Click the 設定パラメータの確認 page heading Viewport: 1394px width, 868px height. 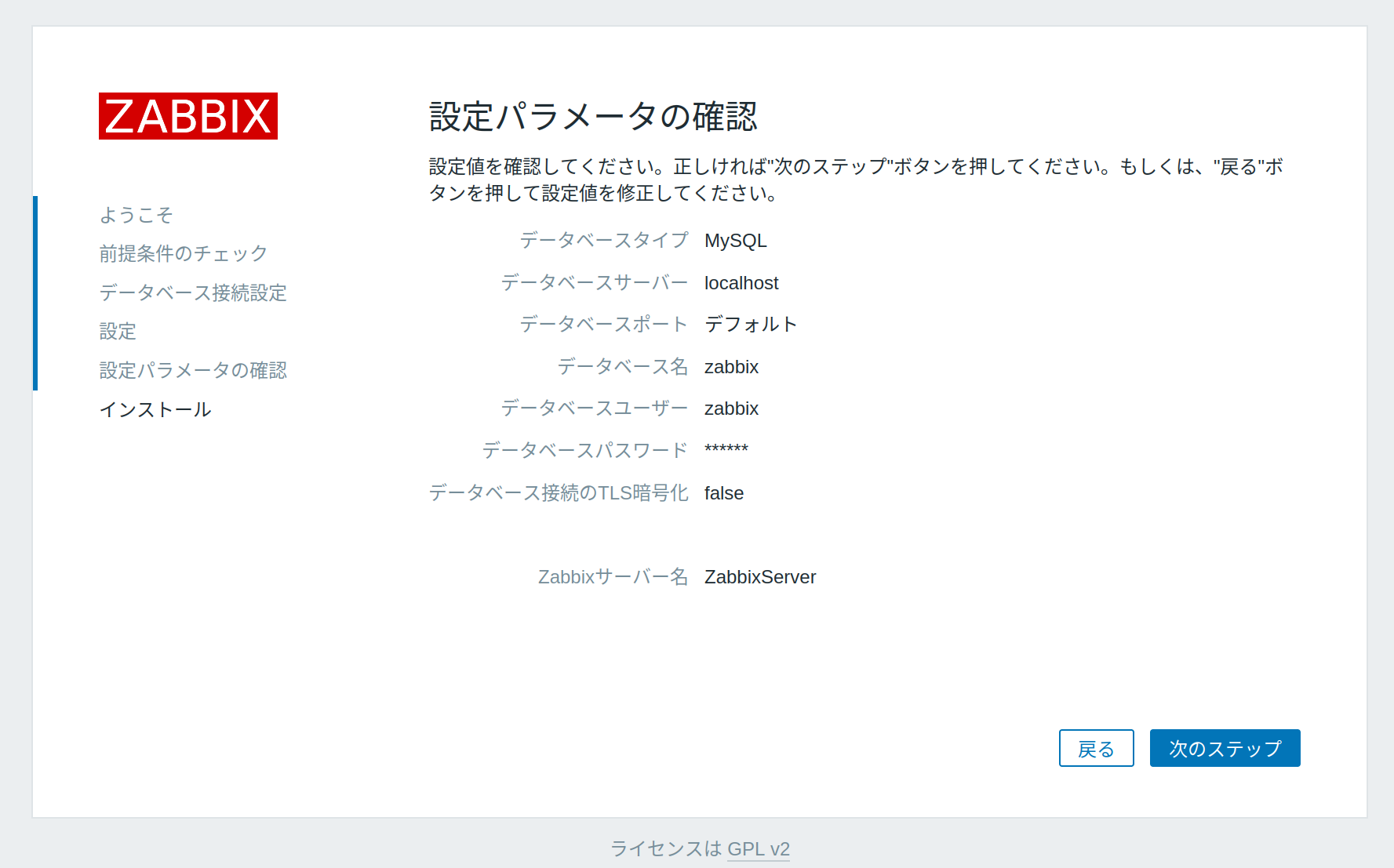(593, 117)
